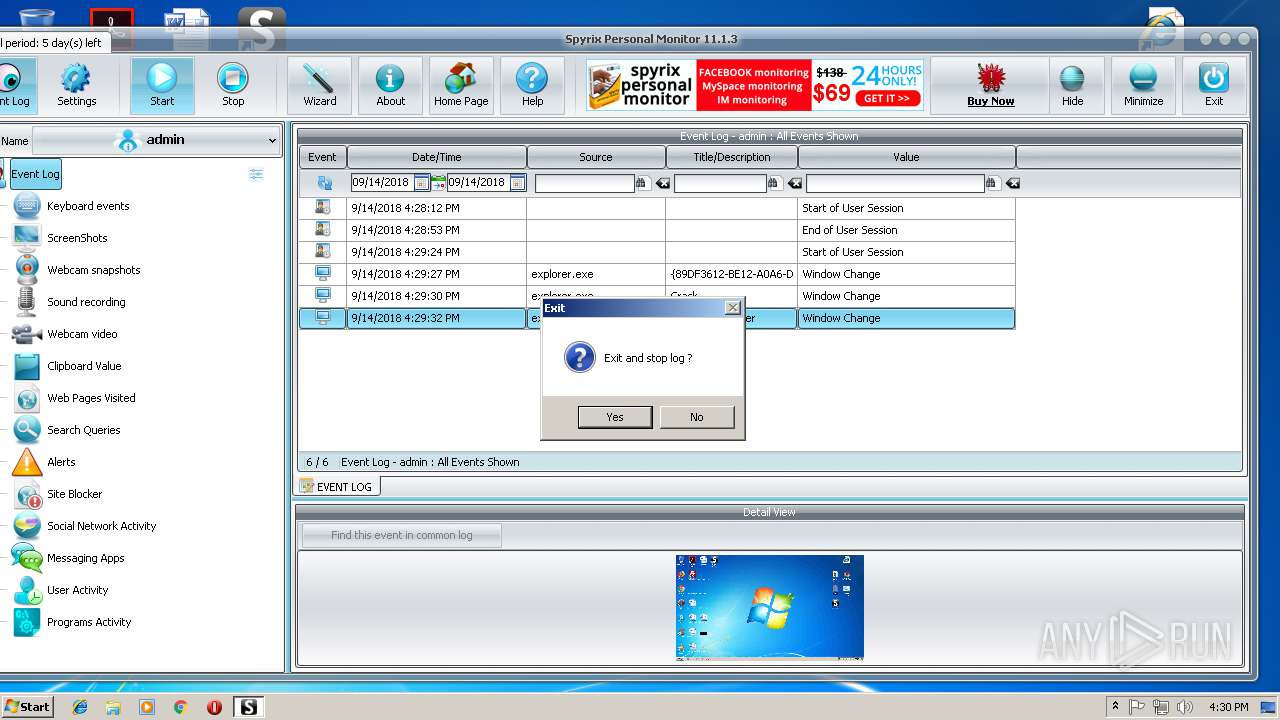Click No in the Exit dialog
Viewport: 1280px width, 720px height.
[x=696, y=417]
